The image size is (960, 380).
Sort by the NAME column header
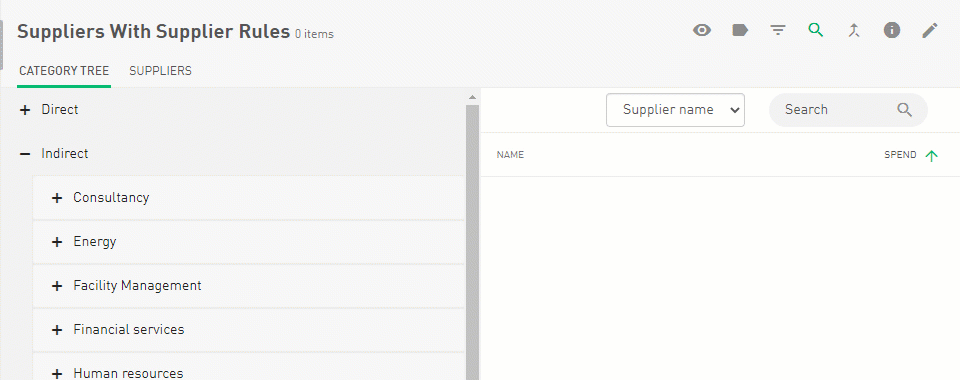510,155
